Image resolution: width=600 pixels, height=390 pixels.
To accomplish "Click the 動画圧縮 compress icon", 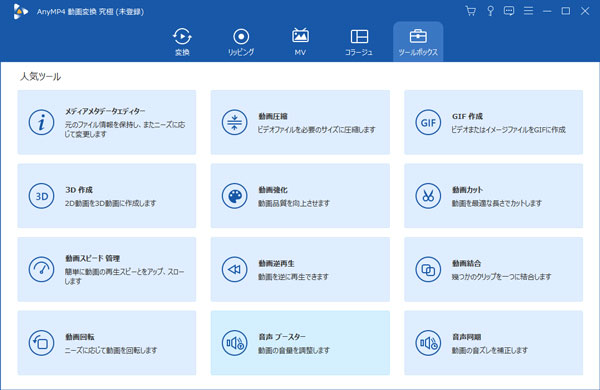I will click(235, 122).
